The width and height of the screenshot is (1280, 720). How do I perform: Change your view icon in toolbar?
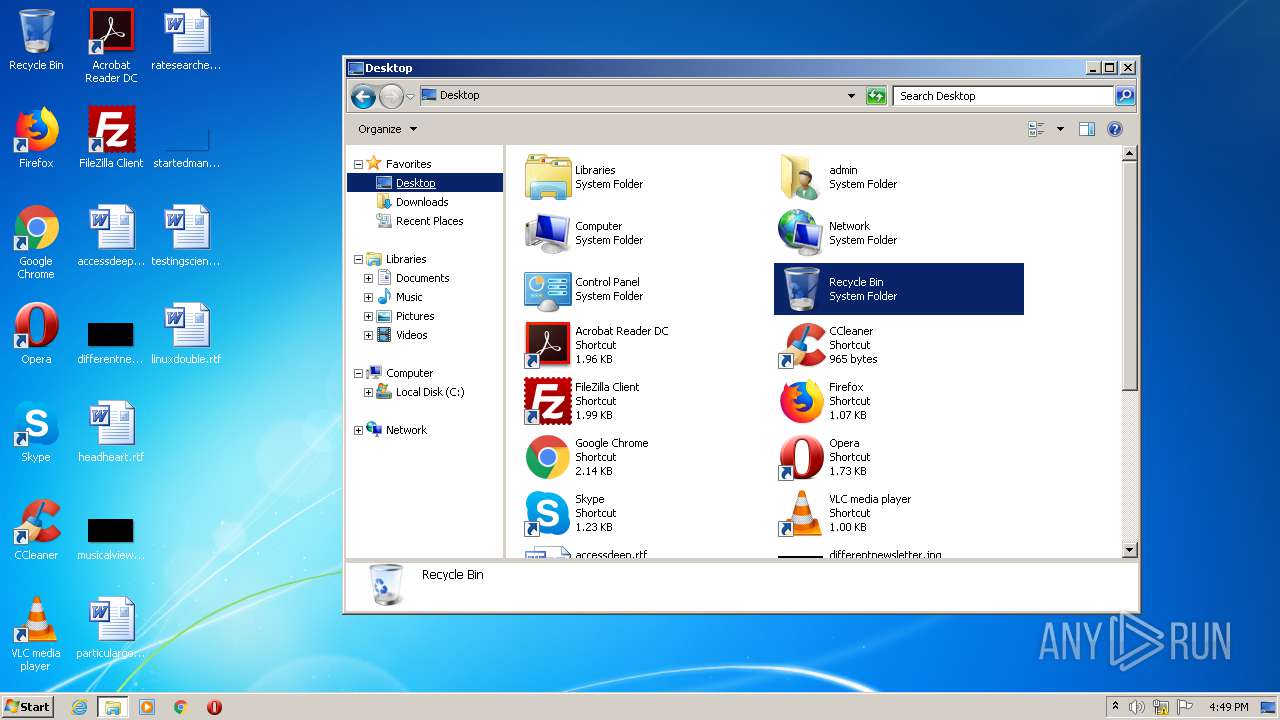[1036, 129]
